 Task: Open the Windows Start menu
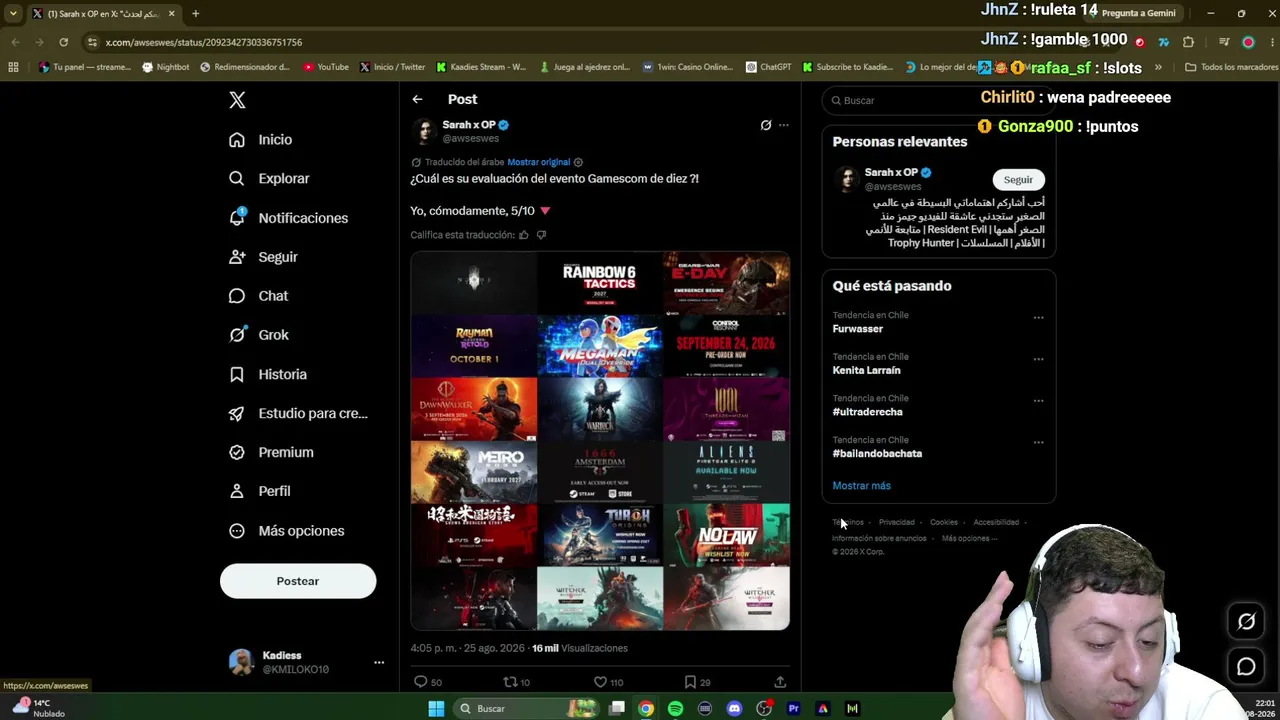[436, 709]
